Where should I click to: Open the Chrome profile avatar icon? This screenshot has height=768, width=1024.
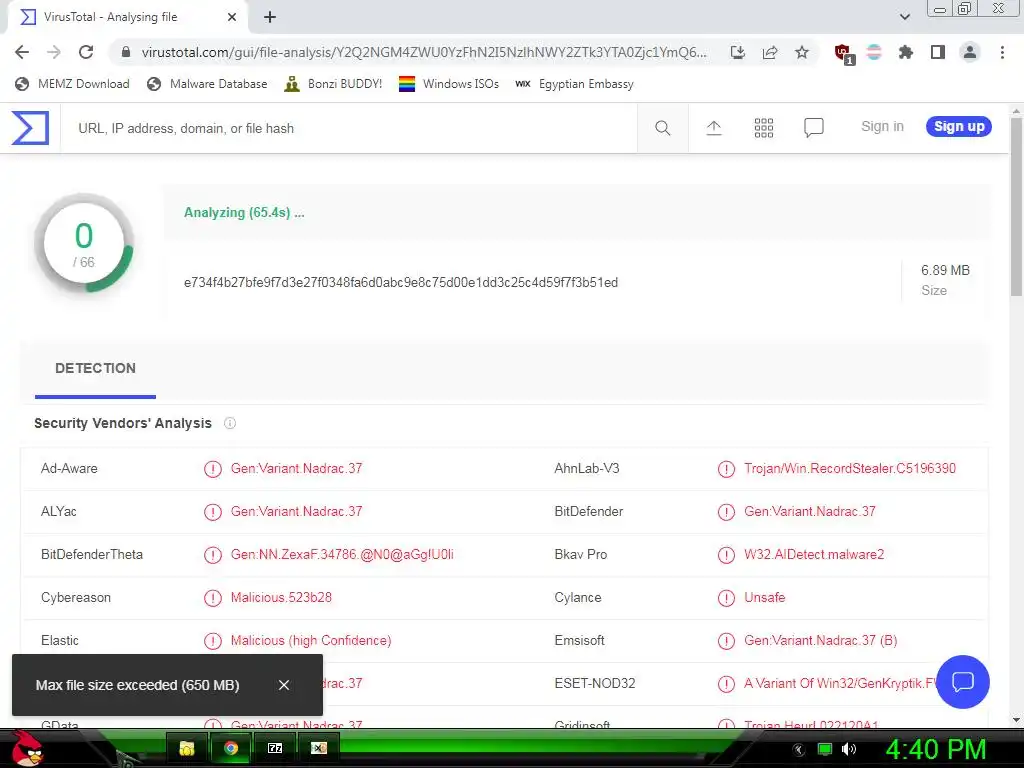point(970,52)
